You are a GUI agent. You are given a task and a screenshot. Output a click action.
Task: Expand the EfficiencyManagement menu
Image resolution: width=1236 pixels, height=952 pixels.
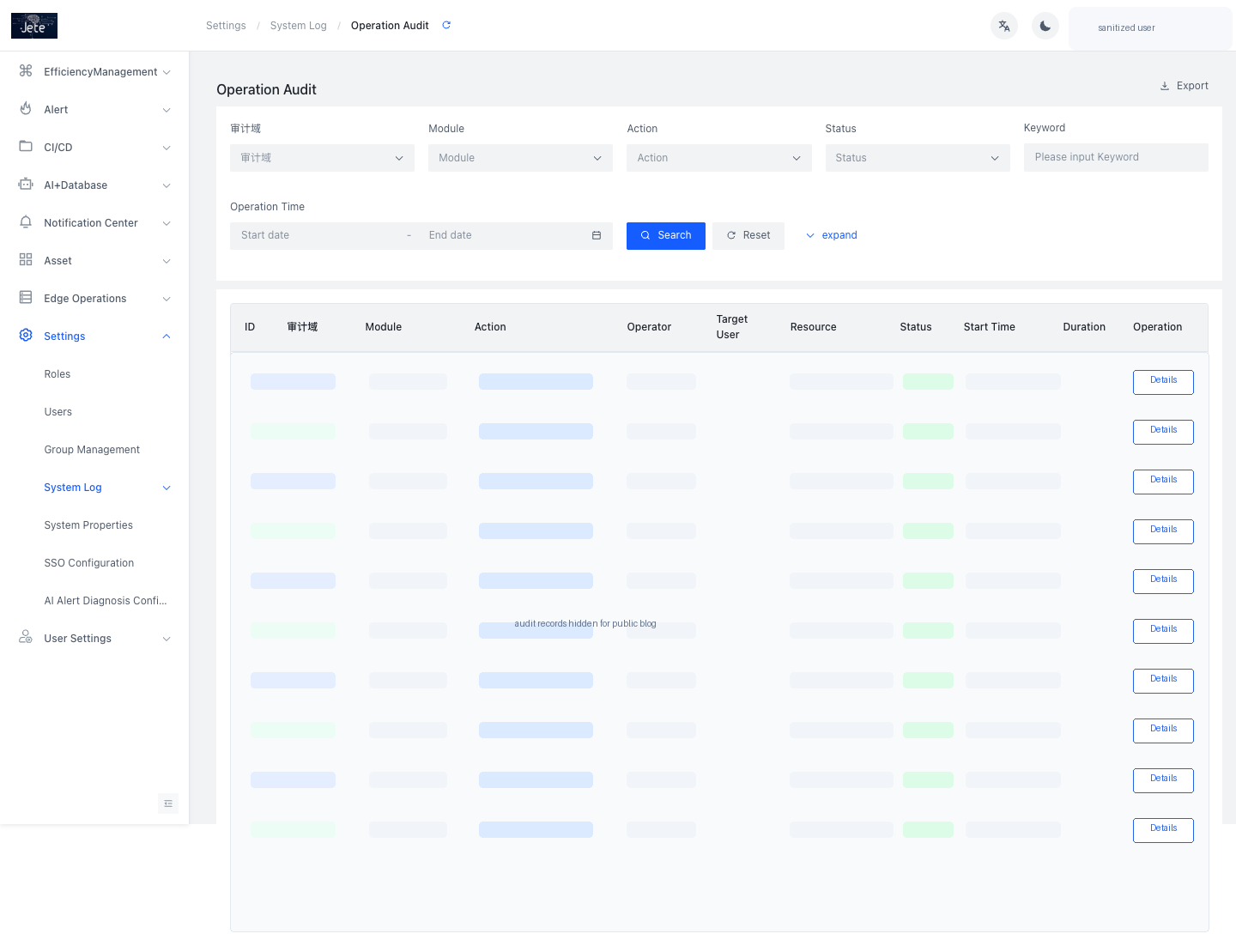point(167,72)
